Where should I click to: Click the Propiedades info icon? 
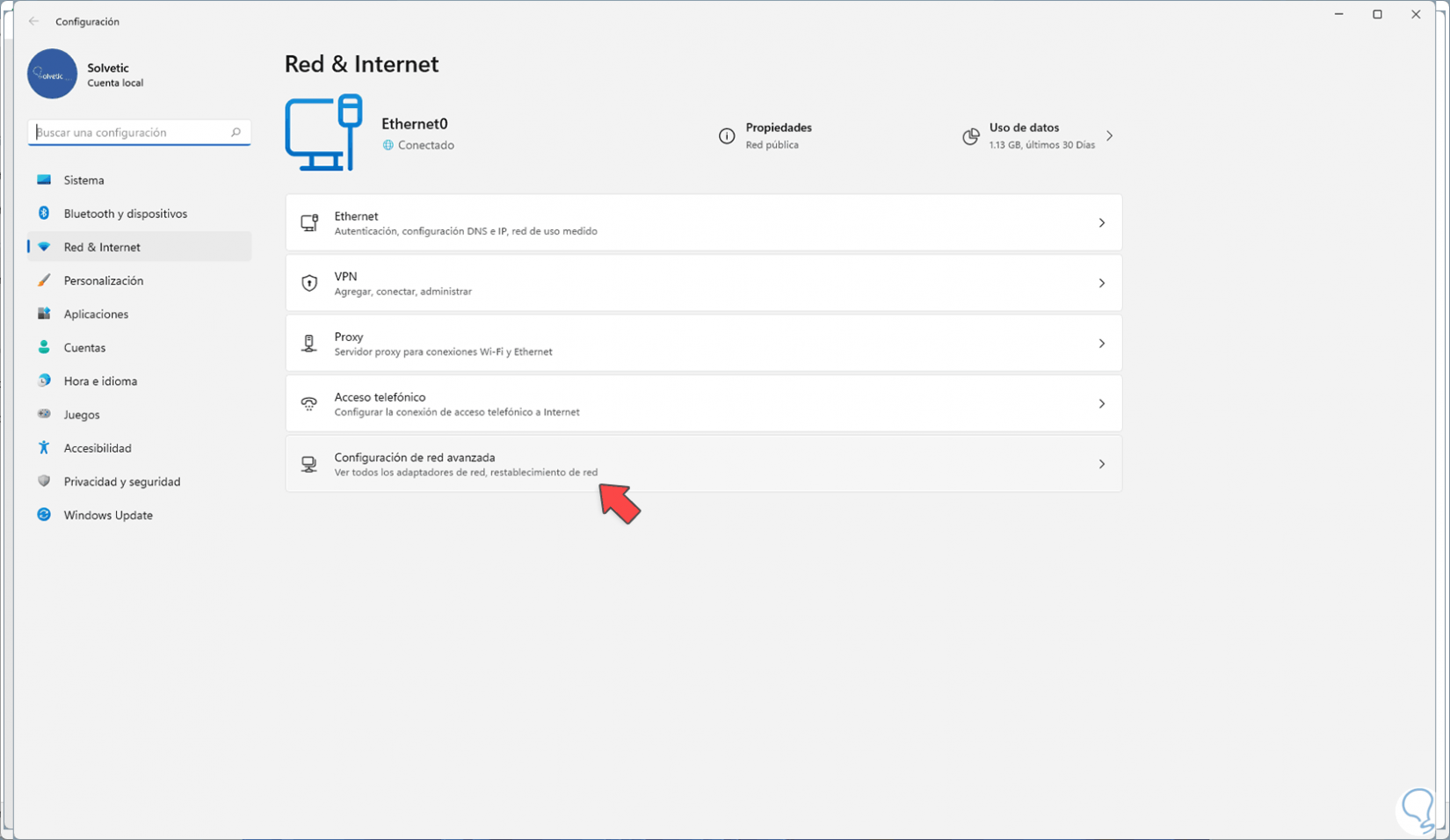click(727, 136)
